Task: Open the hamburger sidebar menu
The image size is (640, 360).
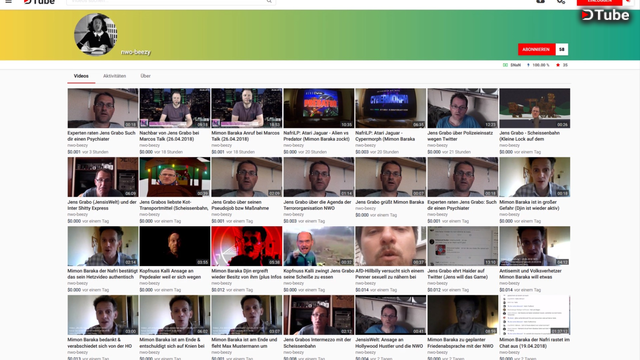Action: pos(8,2)
